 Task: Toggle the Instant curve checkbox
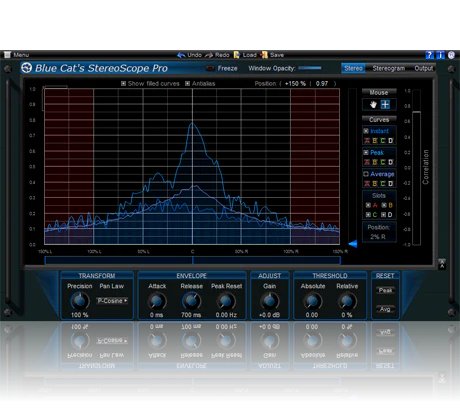(x=366, y=131)
